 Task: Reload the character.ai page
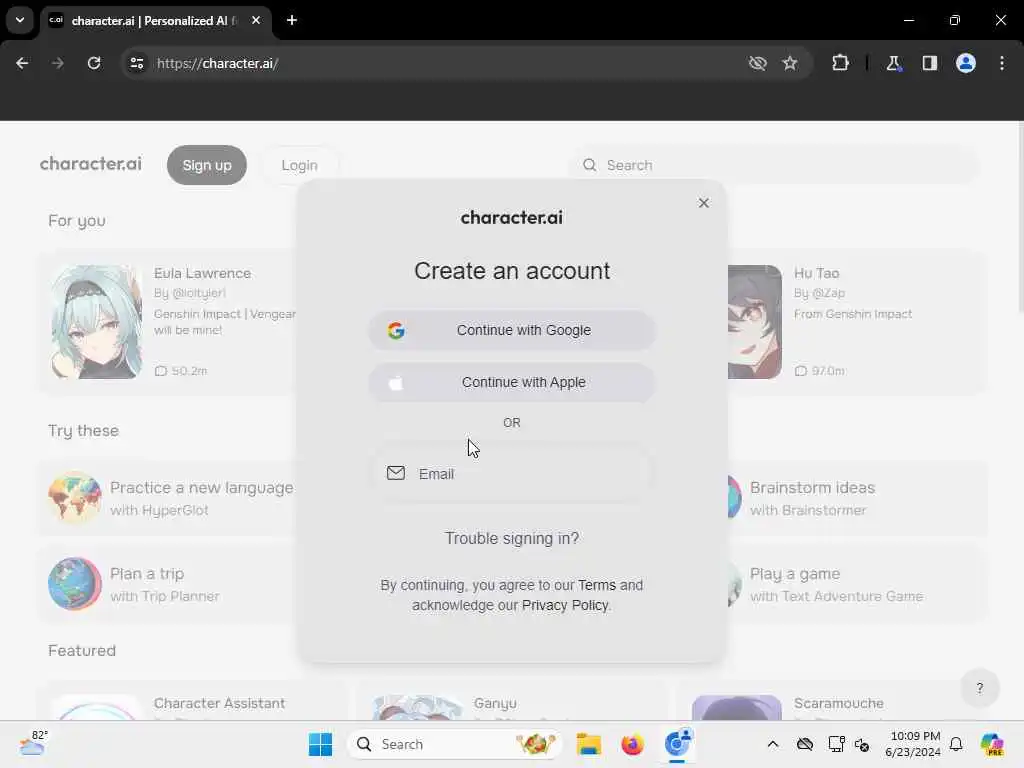click(x=94, y=63)
